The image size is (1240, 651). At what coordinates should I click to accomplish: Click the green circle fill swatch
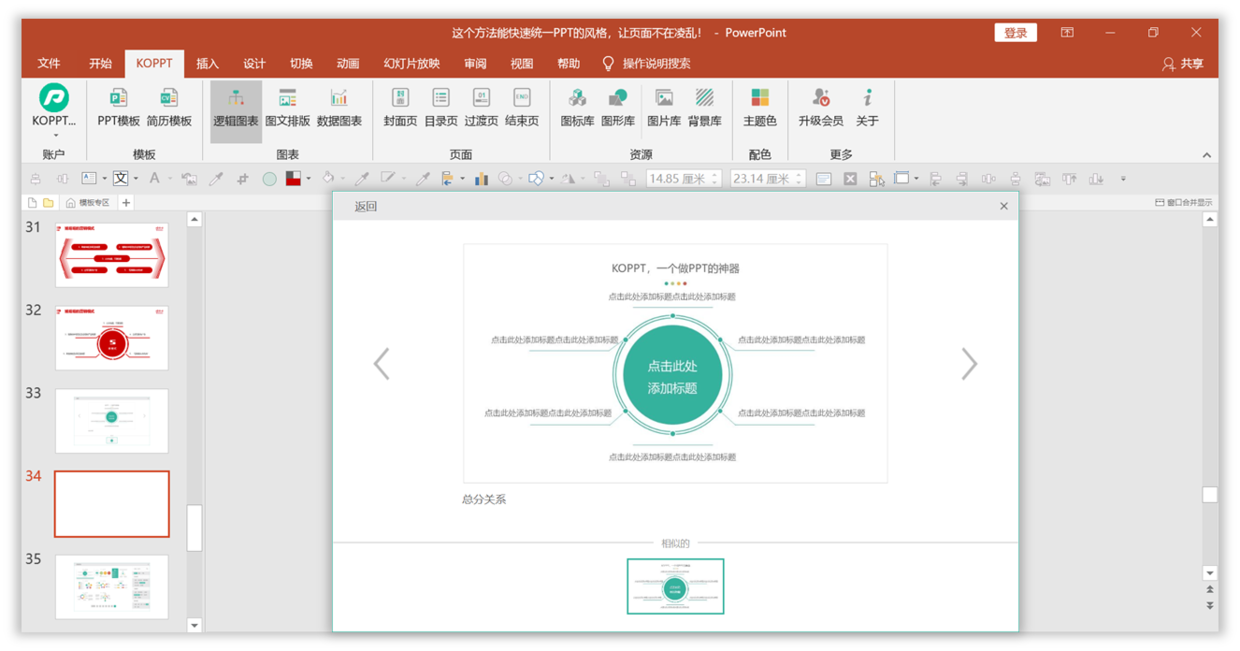pyautogui.click(x=269, y=179)
